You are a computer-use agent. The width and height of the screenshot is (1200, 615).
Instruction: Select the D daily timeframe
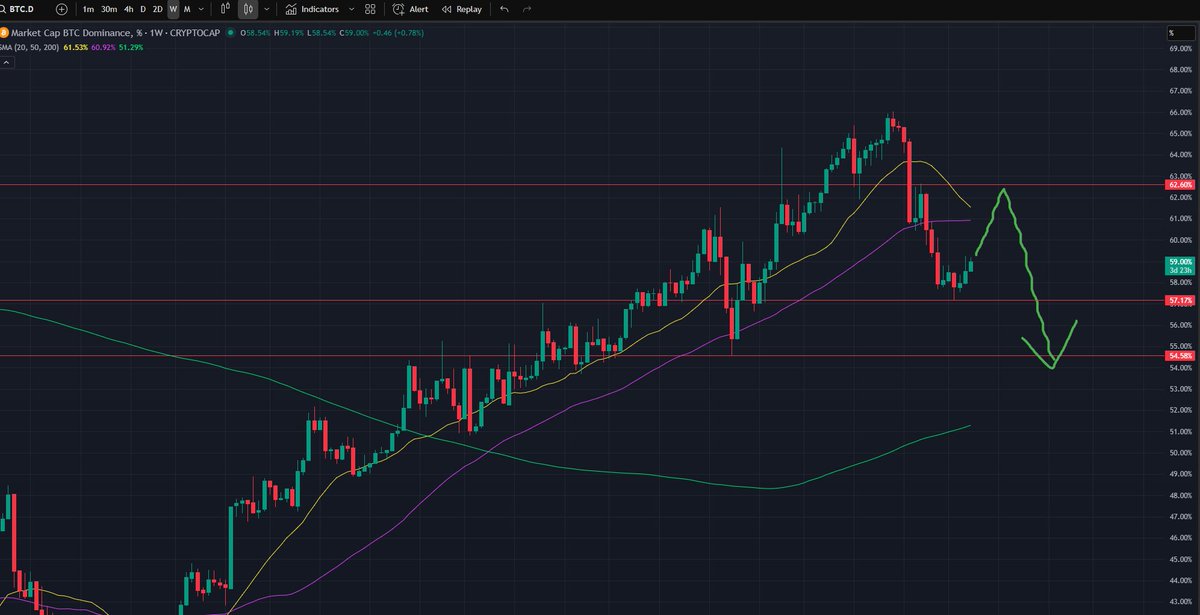pyautogui.click(x=143, y=9)
